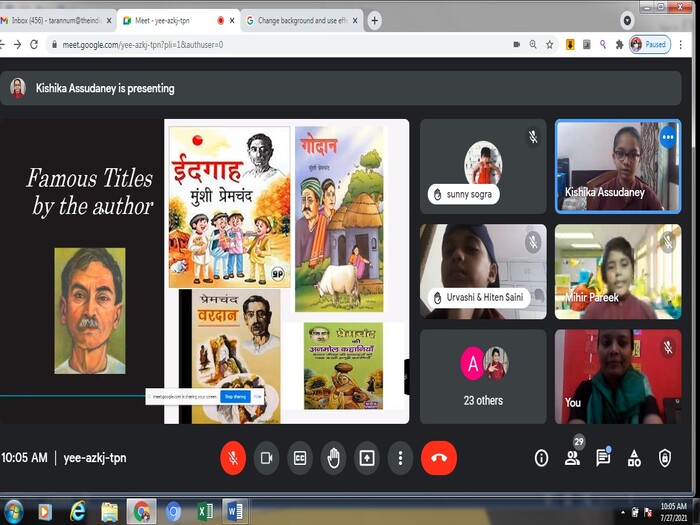
Task: Open the blue Chromium taskbar icon
Action: pos(173,512)
